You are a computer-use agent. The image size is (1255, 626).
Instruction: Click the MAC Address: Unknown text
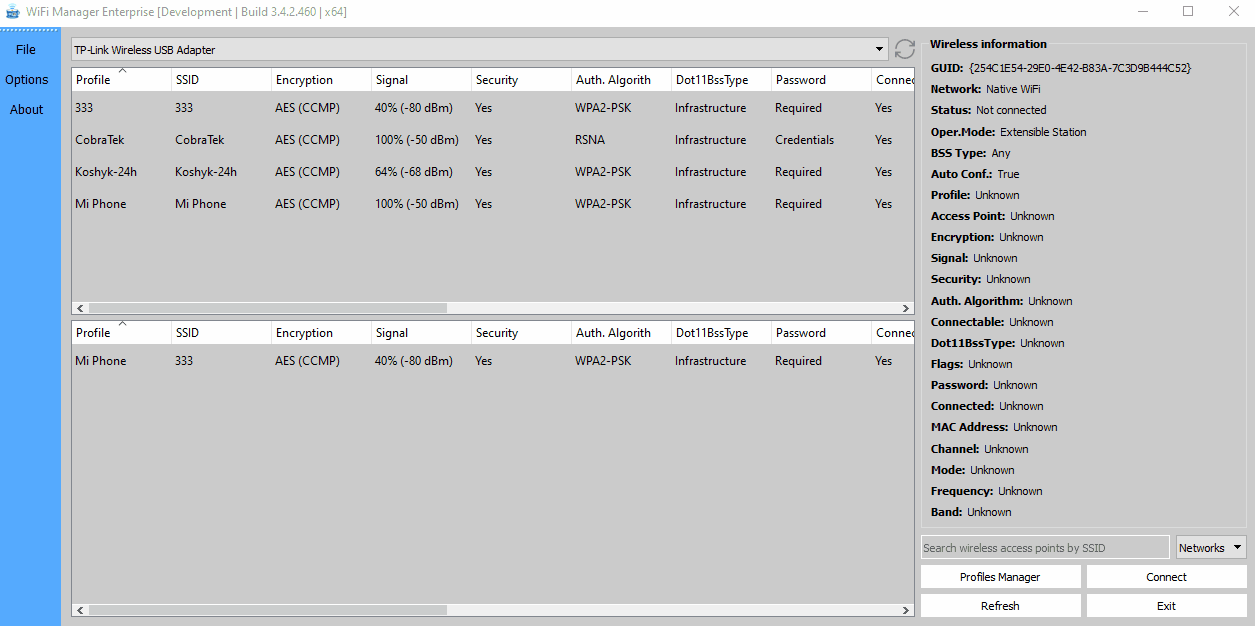pyautogui.click(x=994, y=427)
